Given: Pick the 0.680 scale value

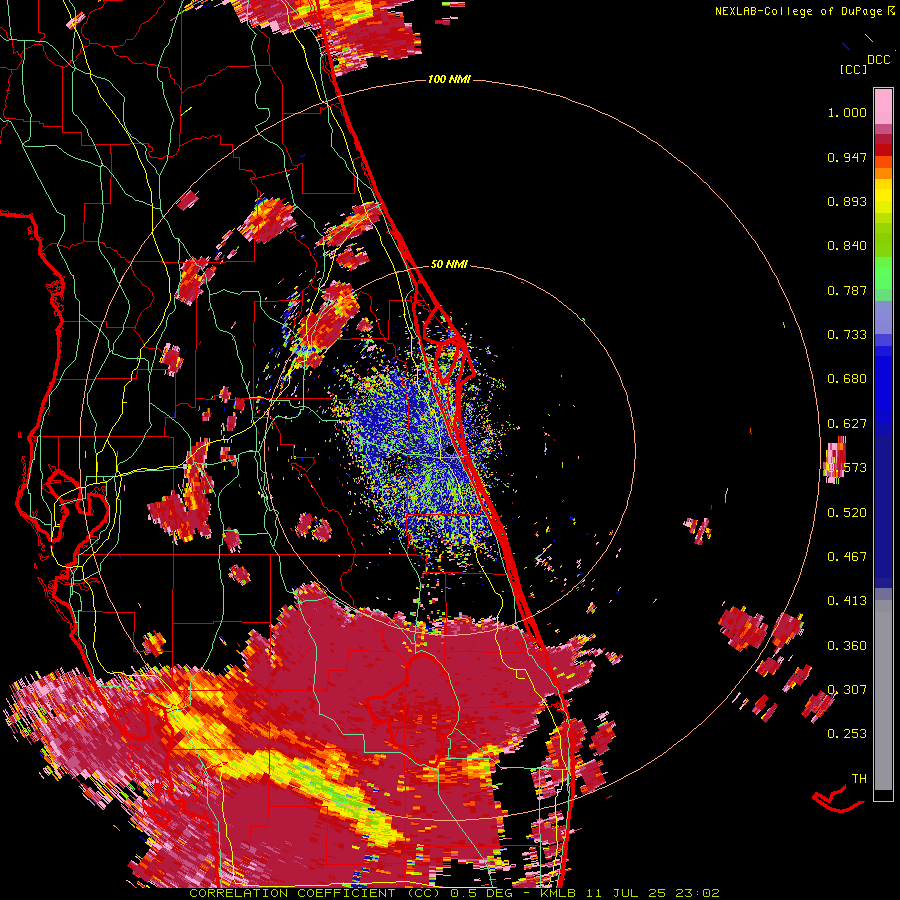Looking at the screenshot, I should coord(847,379).
